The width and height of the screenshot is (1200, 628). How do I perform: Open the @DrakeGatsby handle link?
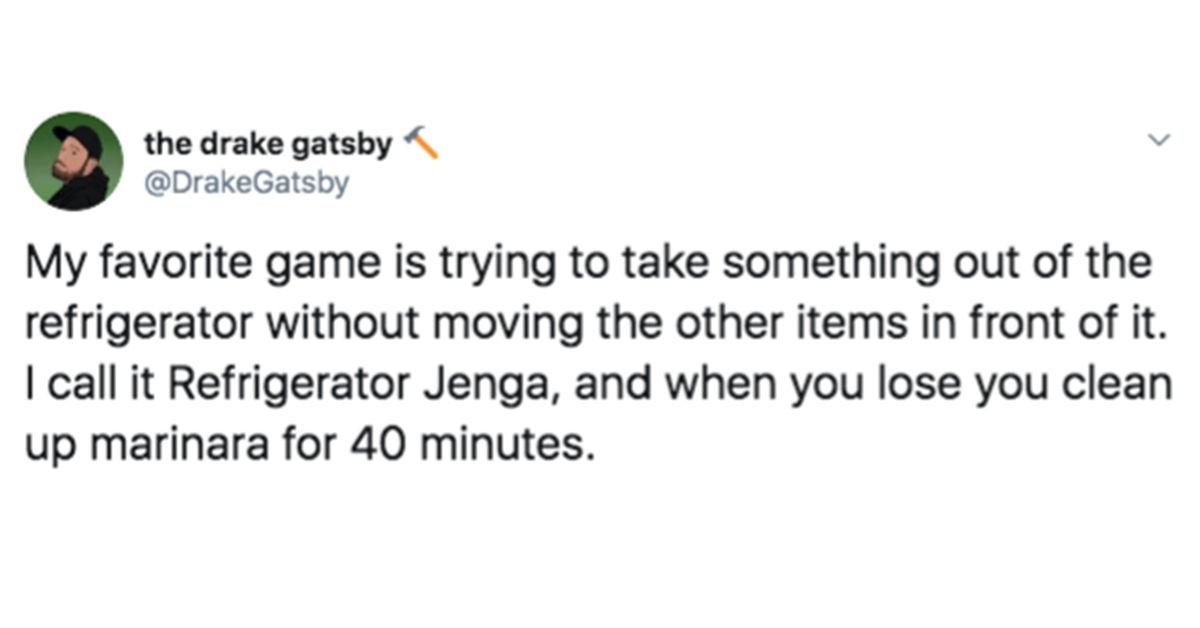tap(246, 184)
